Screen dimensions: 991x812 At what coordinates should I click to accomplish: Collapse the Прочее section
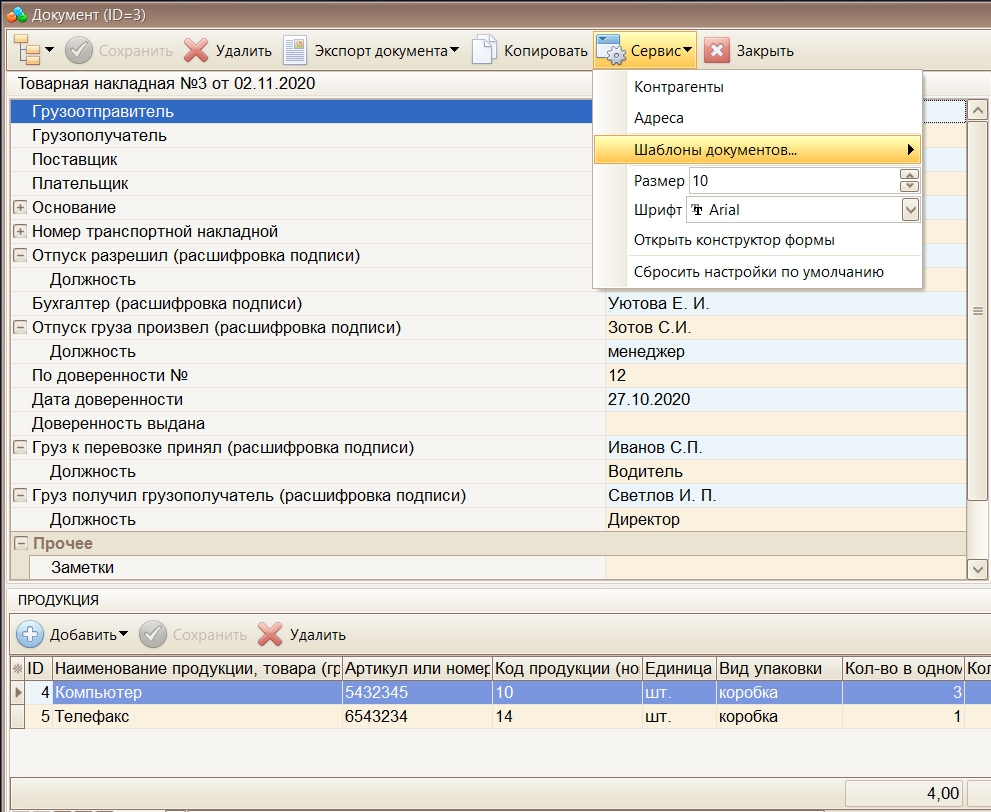coord(20,543)
